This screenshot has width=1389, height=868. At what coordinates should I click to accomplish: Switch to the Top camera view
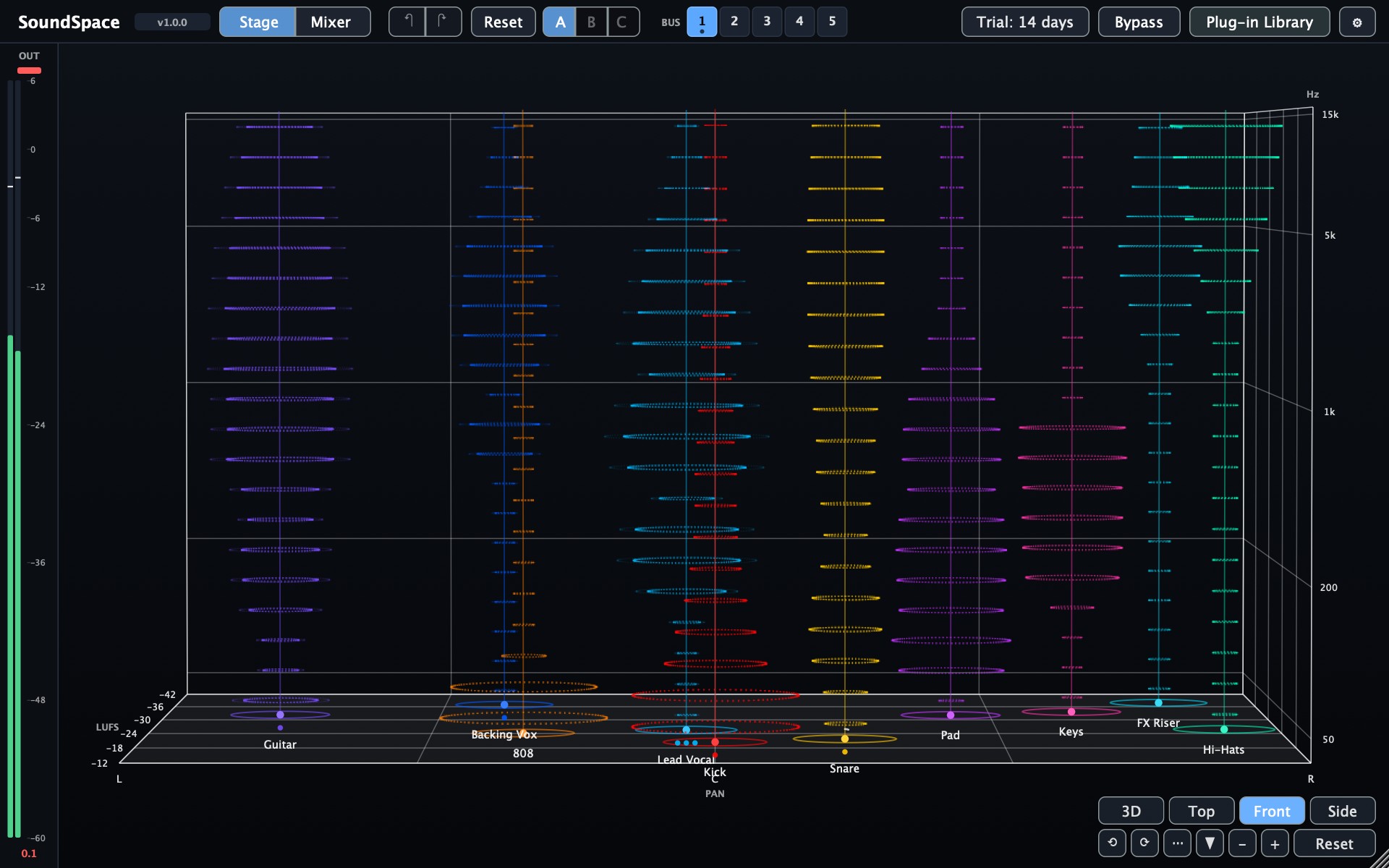point(1201,811)
